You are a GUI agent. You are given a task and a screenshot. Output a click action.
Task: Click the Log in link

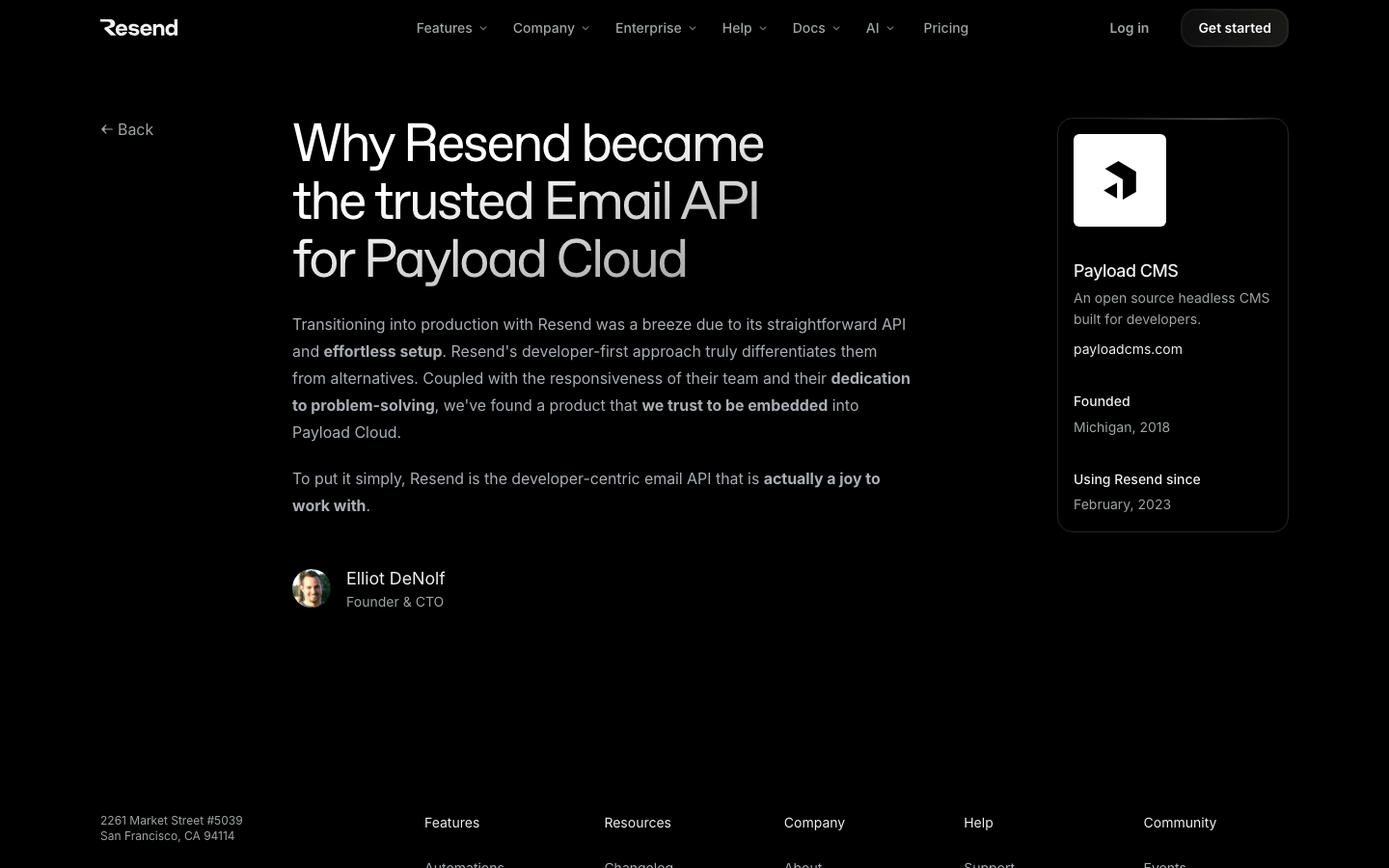(1129, 28)
